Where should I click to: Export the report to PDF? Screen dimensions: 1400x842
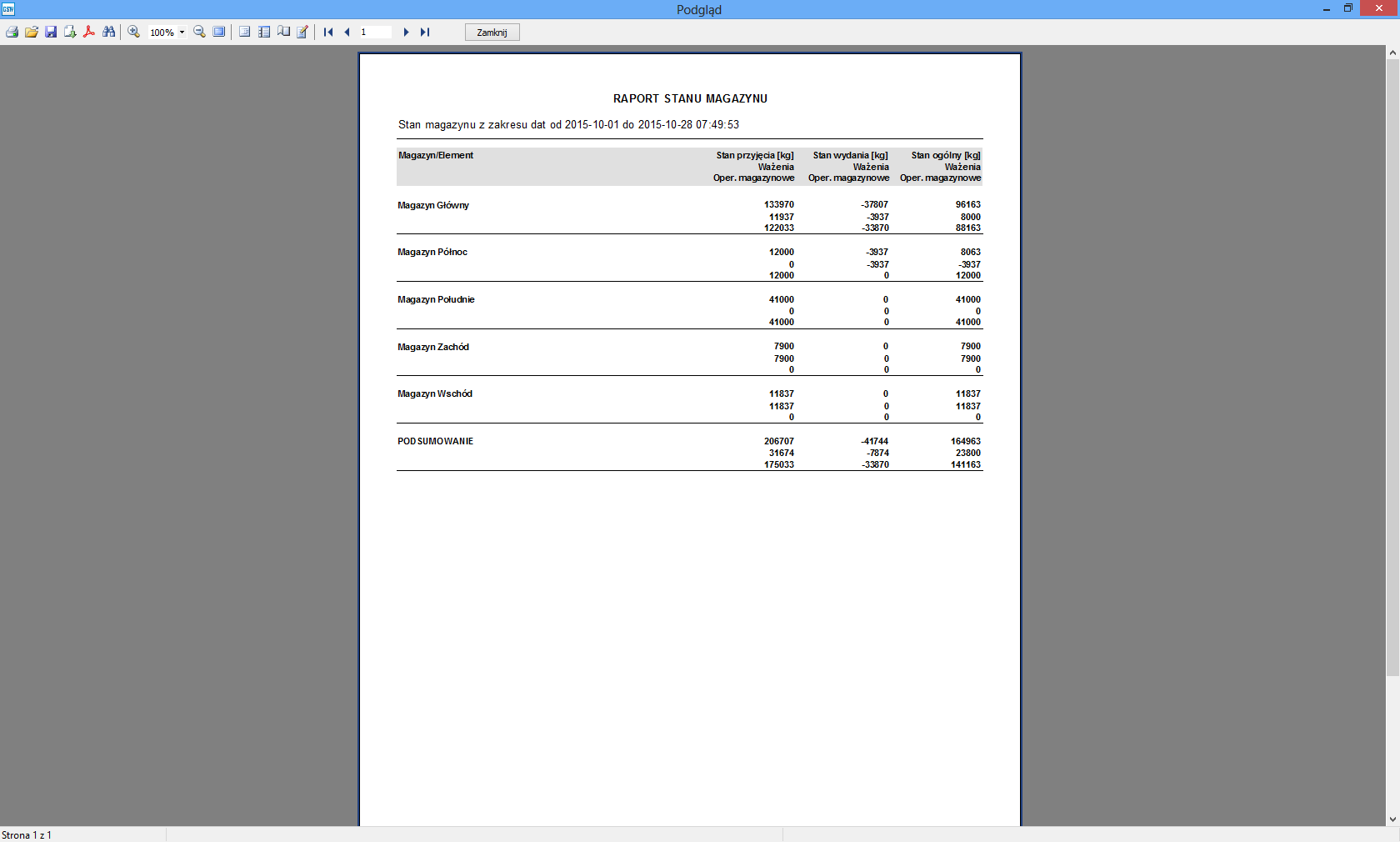pyautogui.click(x=89, y=33)
